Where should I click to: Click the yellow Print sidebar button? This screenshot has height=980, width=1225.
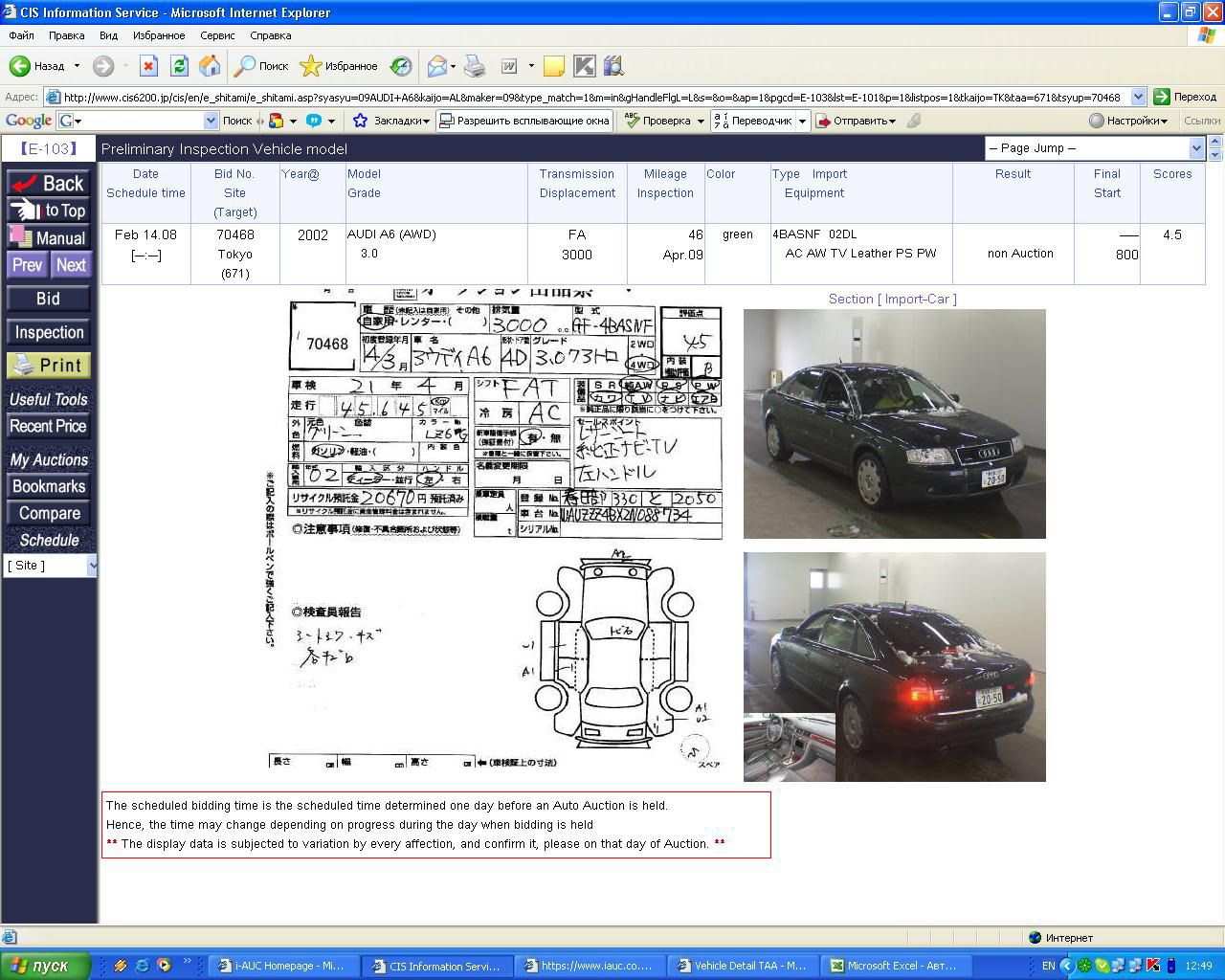point(49,365)
